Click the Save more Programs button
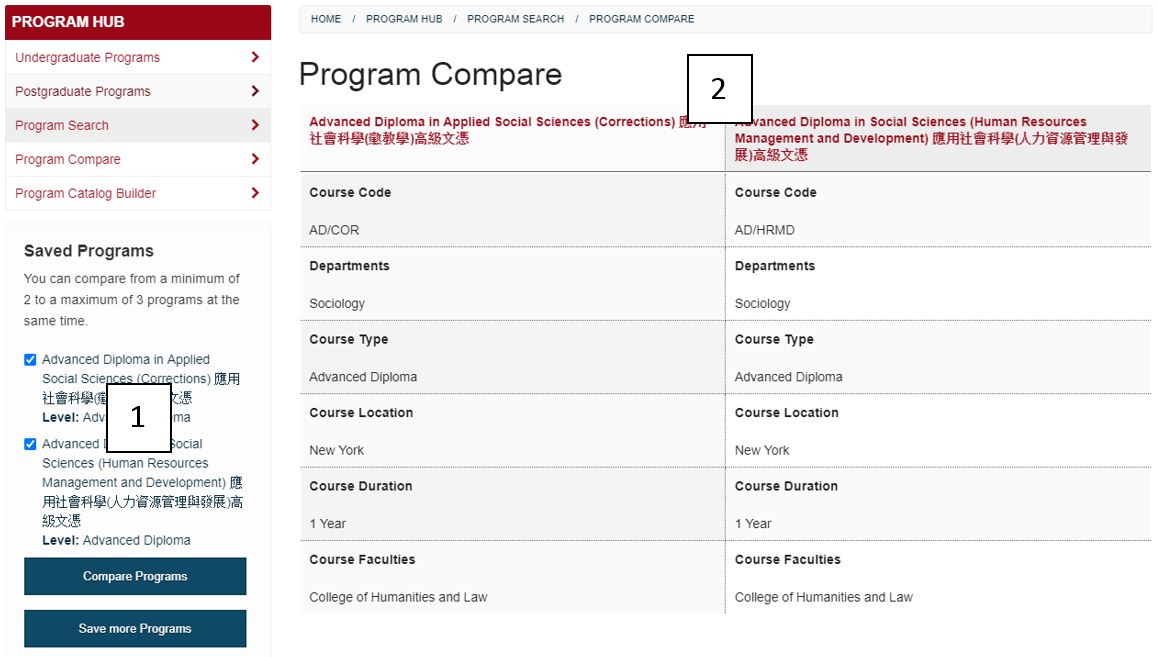The width and height of the screenshot is (1158, 657). [x=135, y=628]
